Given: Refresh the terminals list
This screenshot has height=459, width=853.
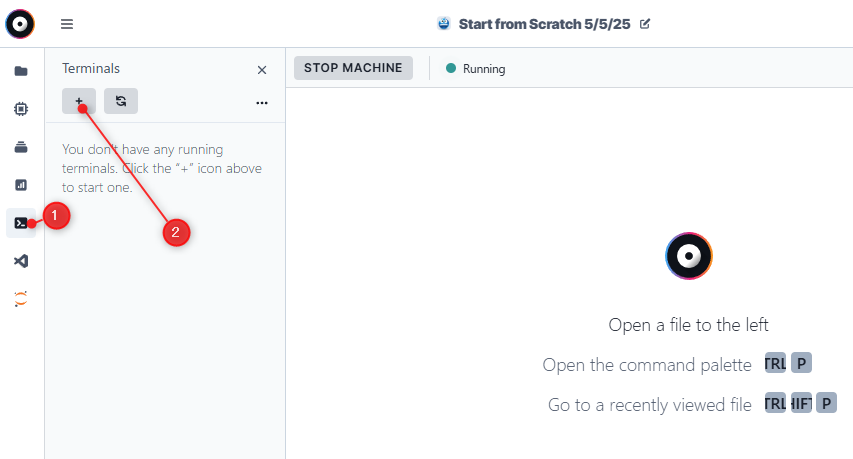Looking at the screenshot, I should 121,101.
